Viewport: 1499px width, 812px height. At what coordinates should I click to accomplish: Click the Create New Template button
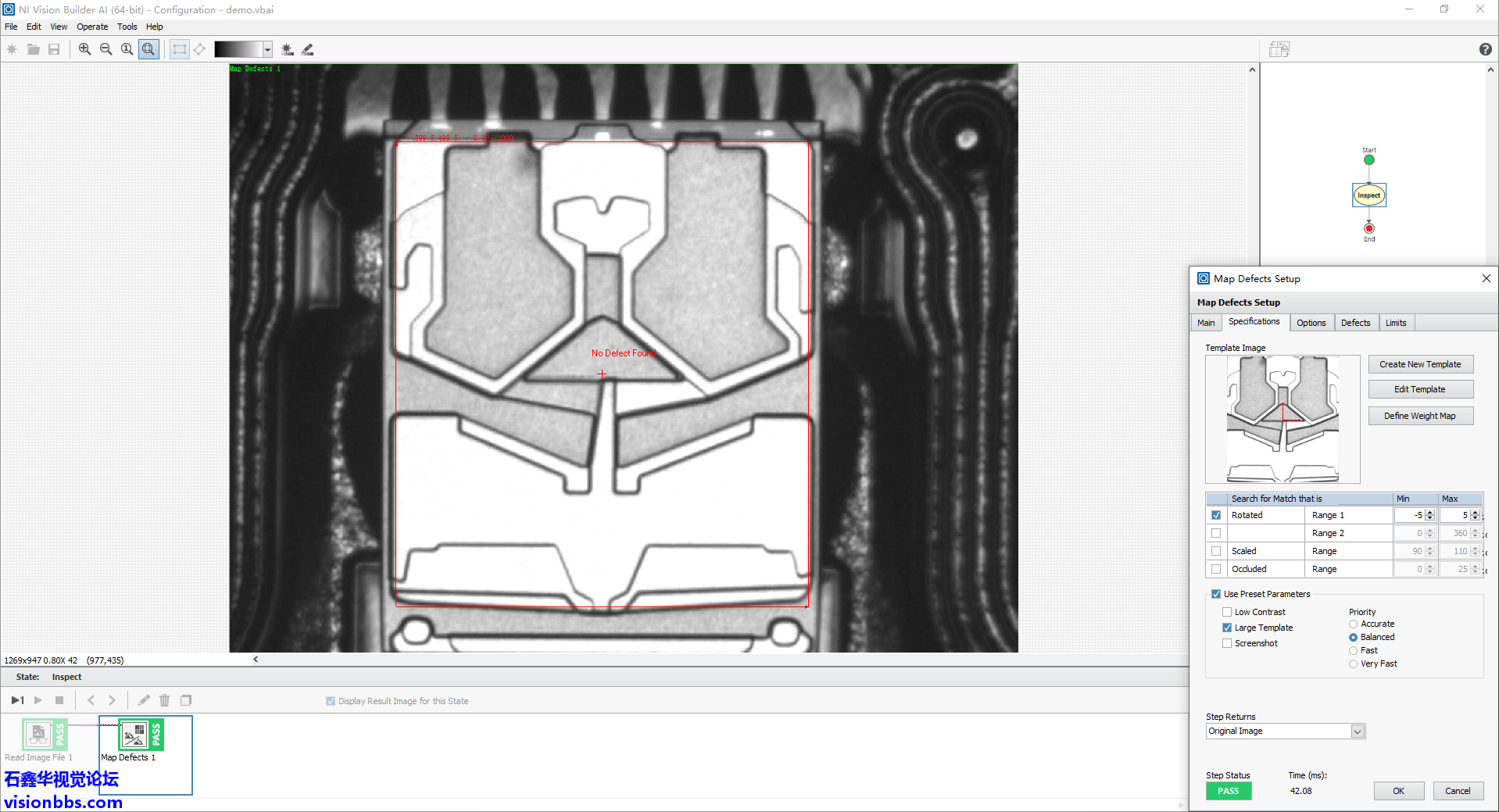coord(1419,364)
